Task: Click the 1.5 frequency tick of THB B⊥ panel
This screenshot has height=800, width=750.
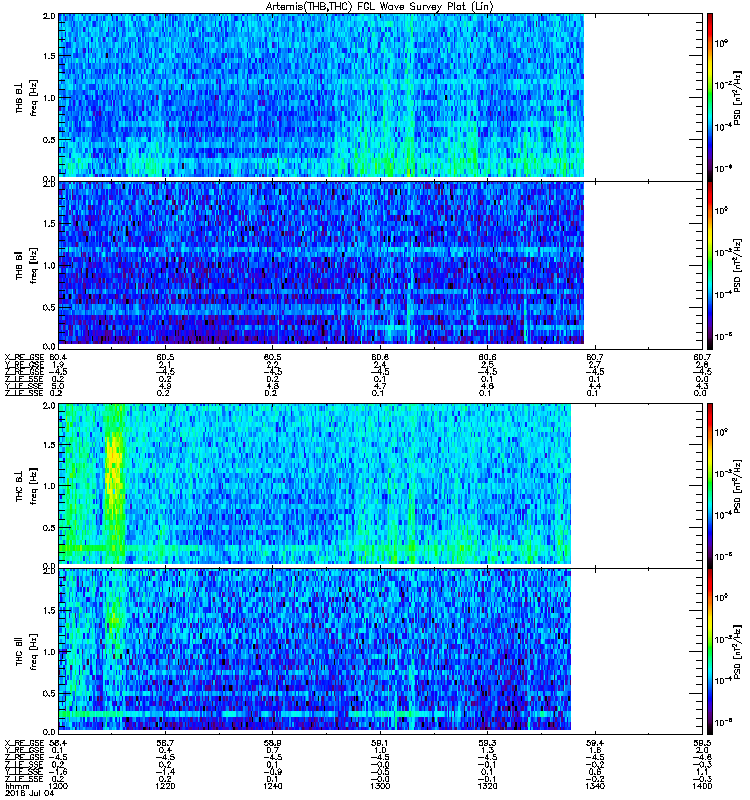Action: tap(49, 56)
